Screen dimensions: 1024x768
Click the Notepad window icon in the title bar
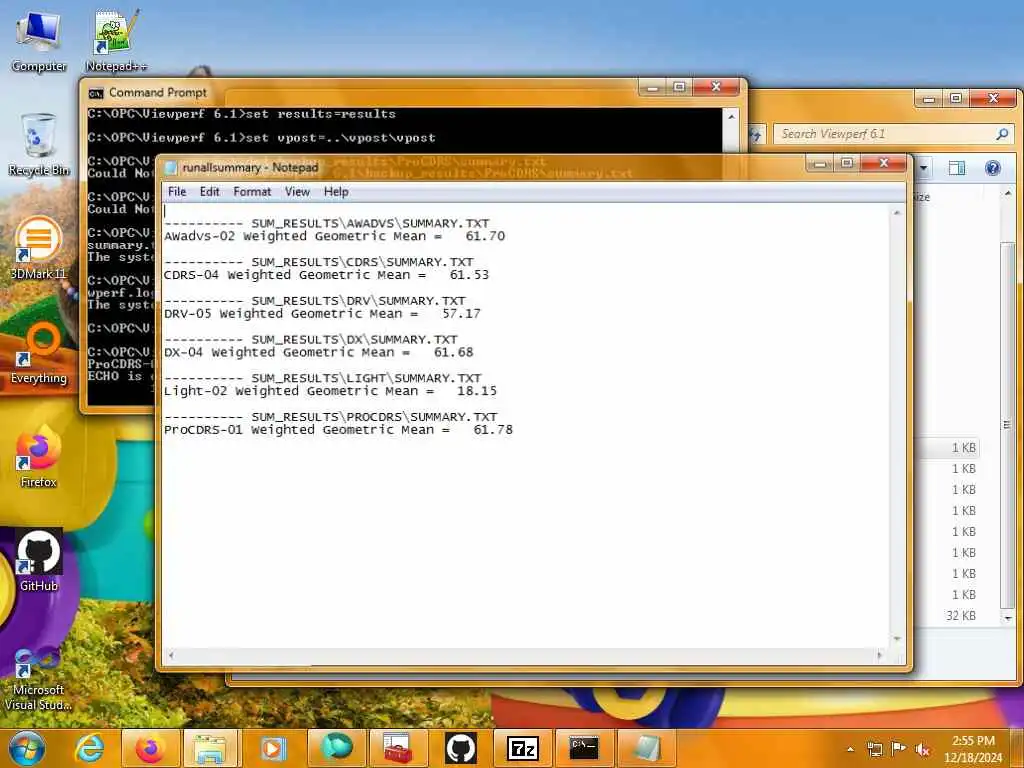pyautogui.click(x=171, y=168)
